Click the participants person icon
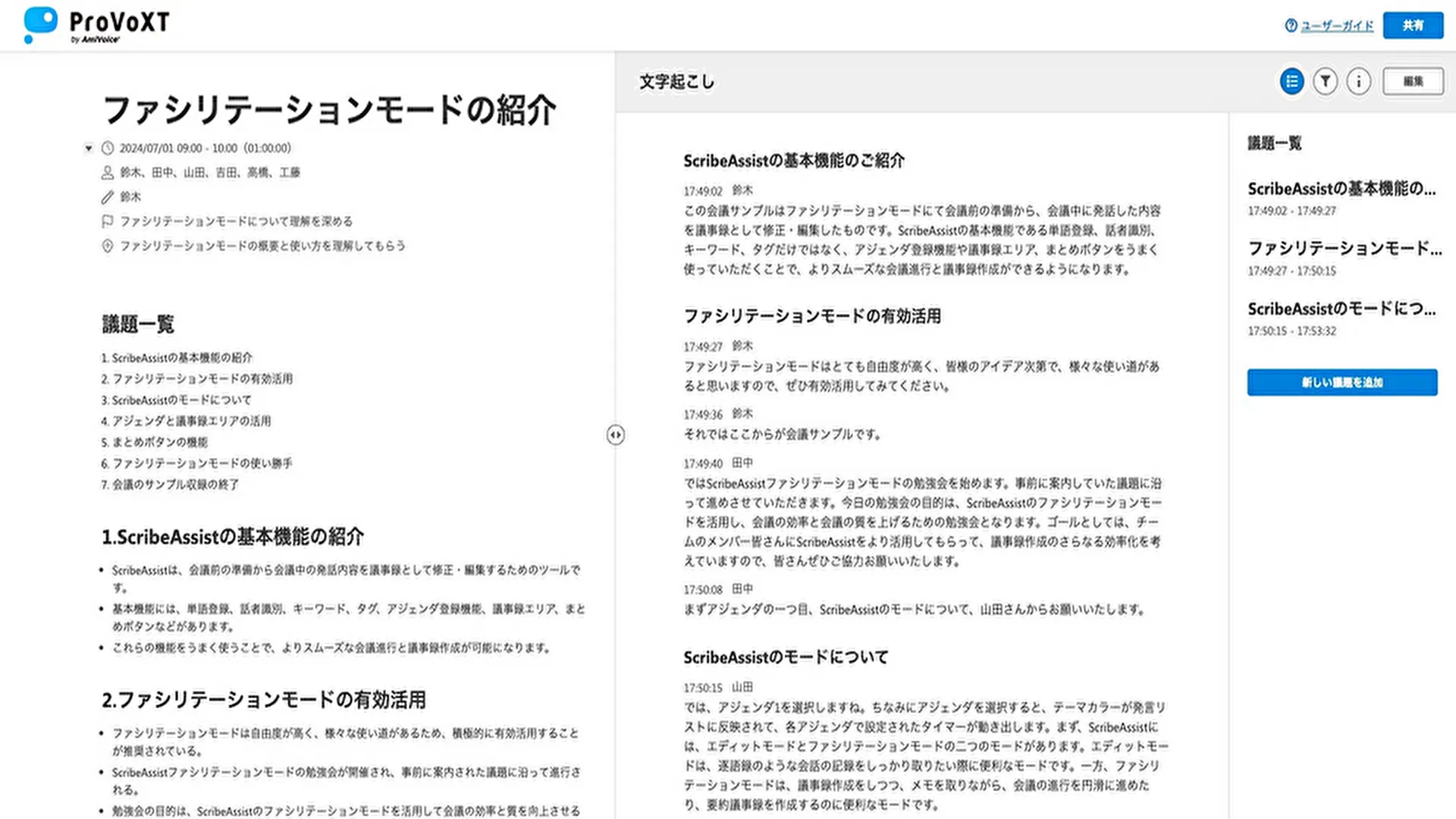The image size is (1456, 819). (108, 172)
